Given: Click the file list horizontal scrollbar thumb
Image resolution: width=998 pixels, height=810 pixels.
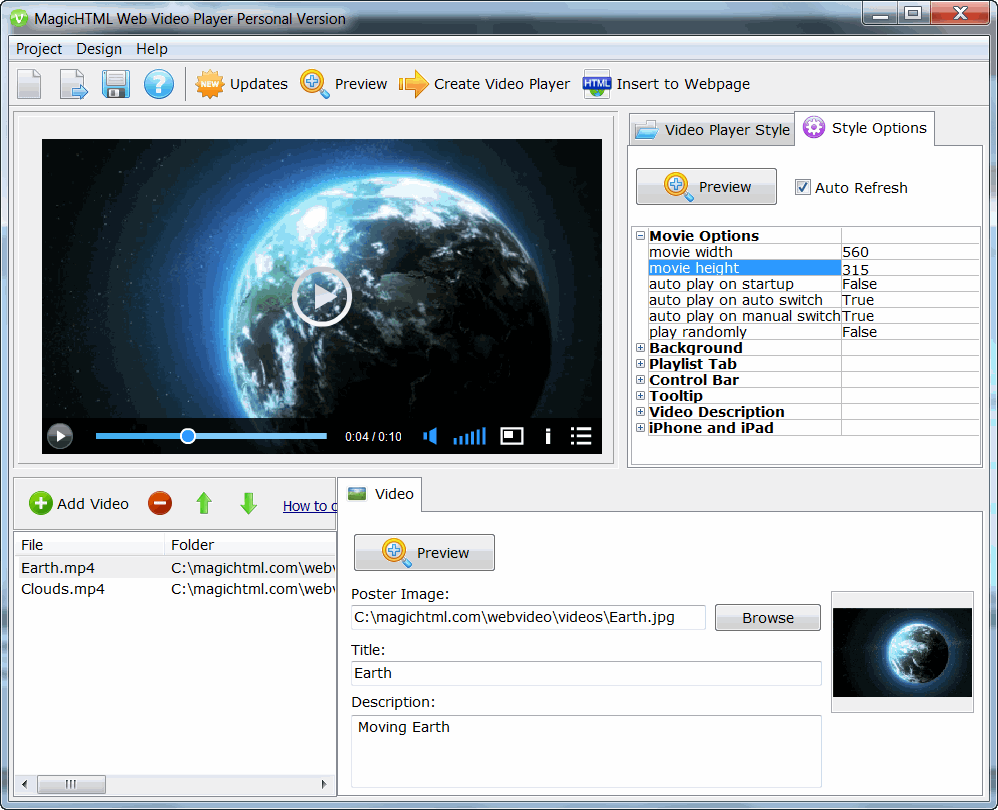Looking at the screenshot, I should click(x=71, y=784).
